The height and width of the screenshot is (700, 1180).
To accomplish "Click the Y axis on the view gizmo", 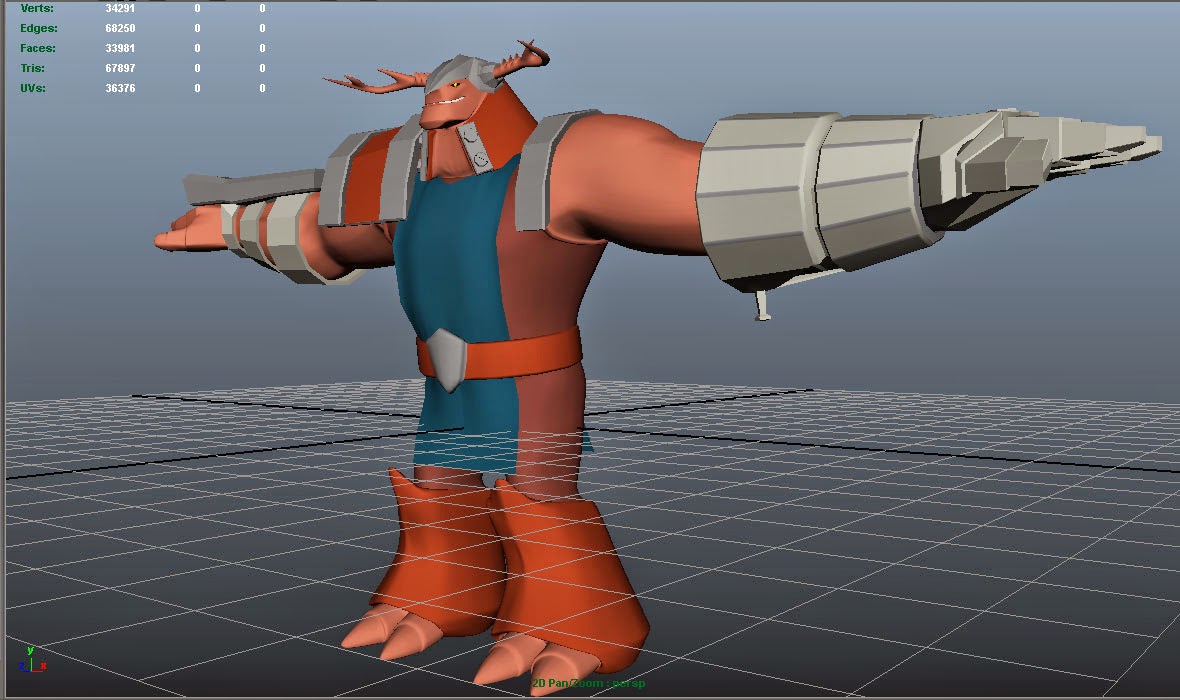I will click(x=30, y=651).
